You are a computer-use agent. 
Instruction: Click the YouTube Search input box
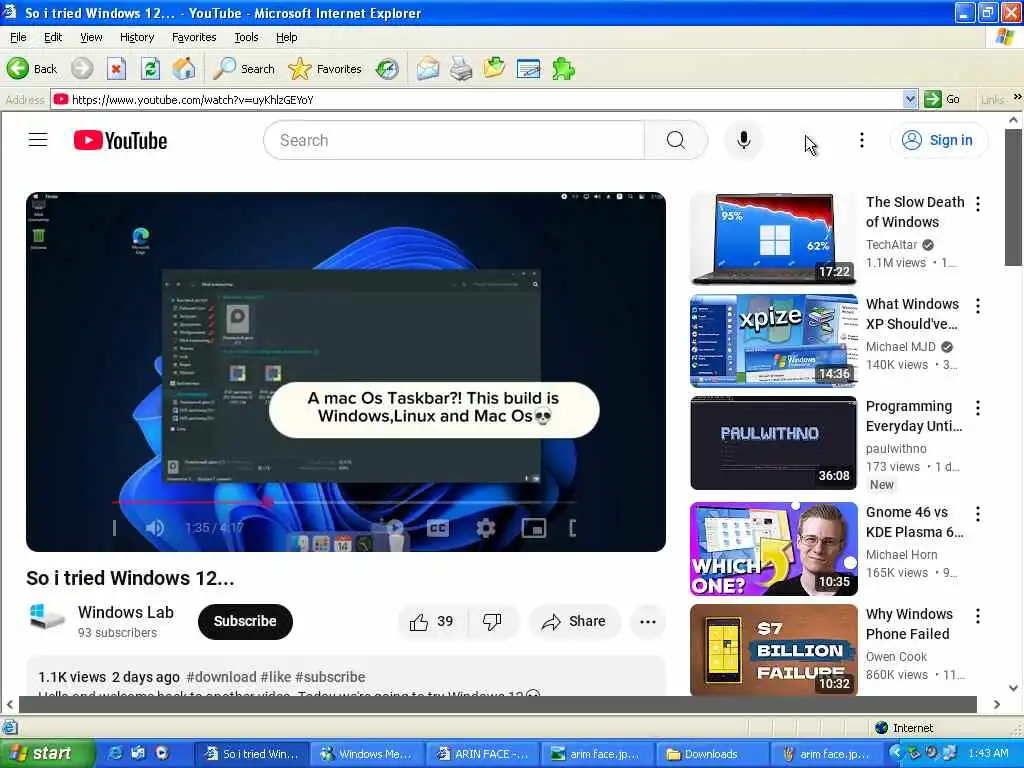click(454, 140)
